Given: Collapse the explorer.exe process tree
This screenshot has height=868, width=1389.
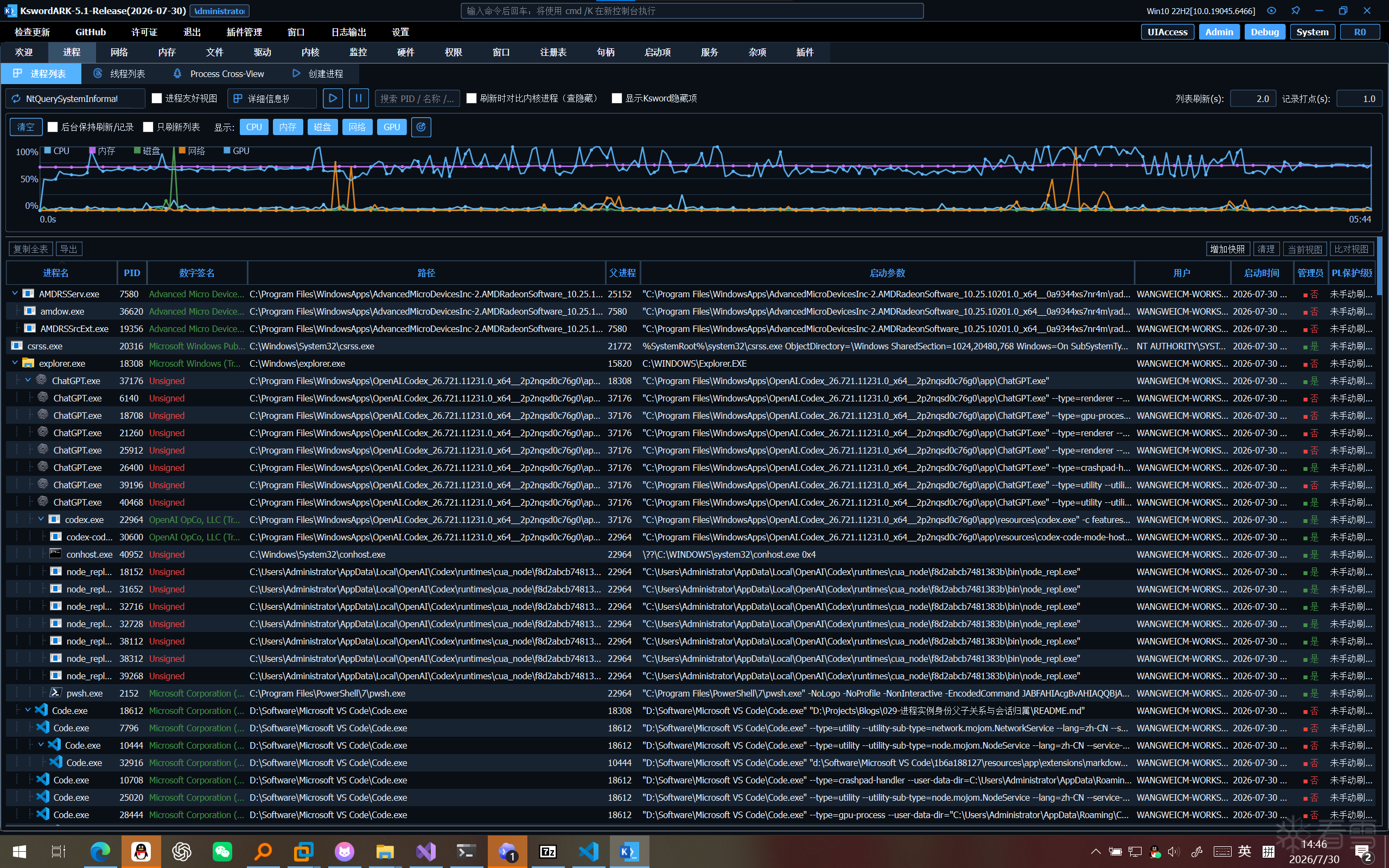Looking at the screenshot, I should coord(15,363).
